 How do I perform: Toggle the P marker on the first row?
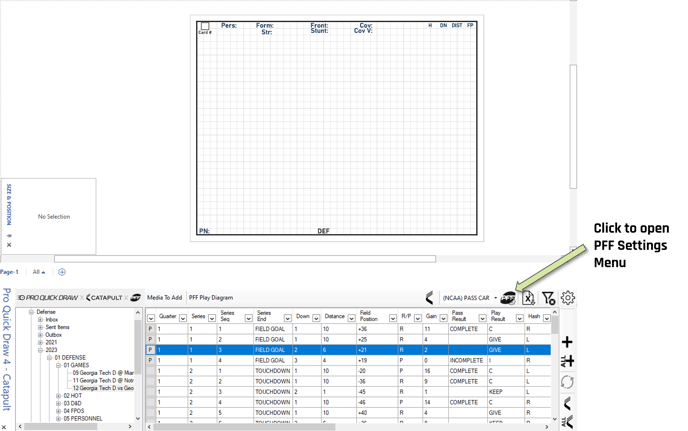[150, 329]
